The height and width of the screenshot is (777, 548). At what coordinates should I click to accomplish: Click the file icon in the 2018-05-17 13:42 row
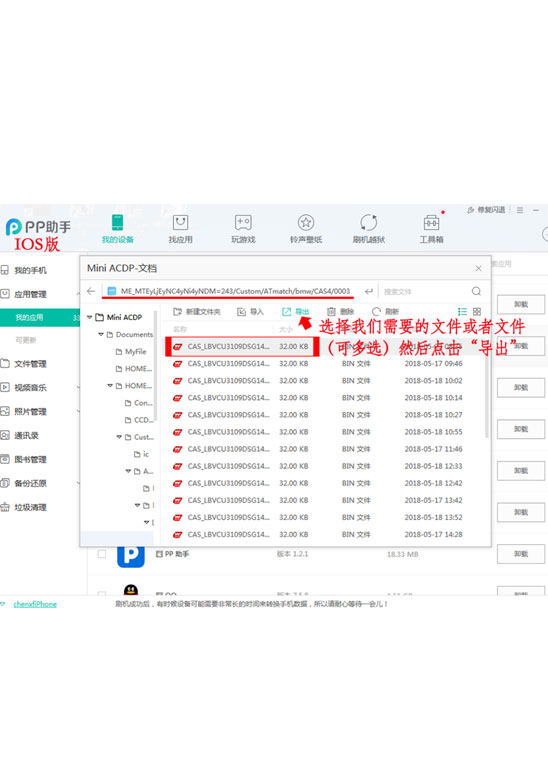click(x=177, y=500)
